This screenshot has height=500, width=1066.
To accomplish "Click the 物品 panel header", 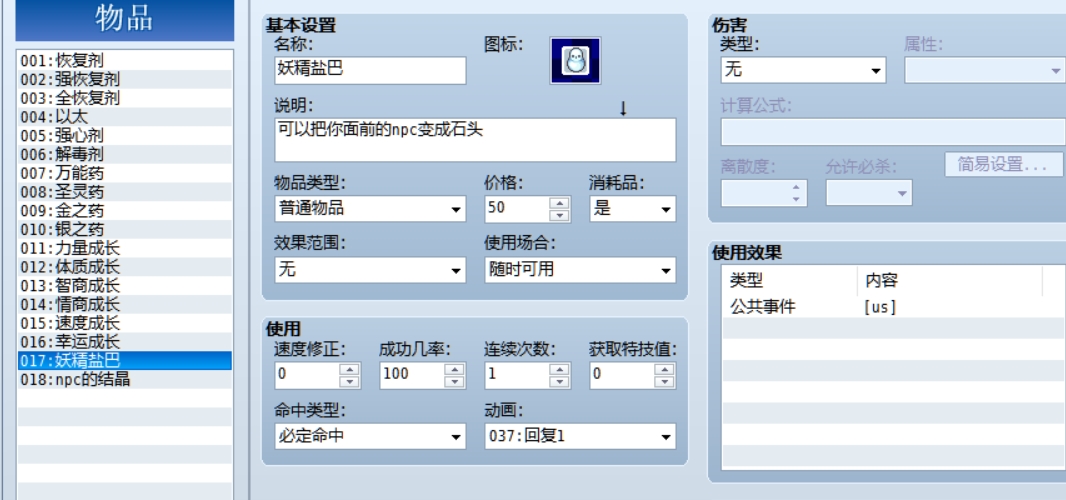I will pos(124,19).
